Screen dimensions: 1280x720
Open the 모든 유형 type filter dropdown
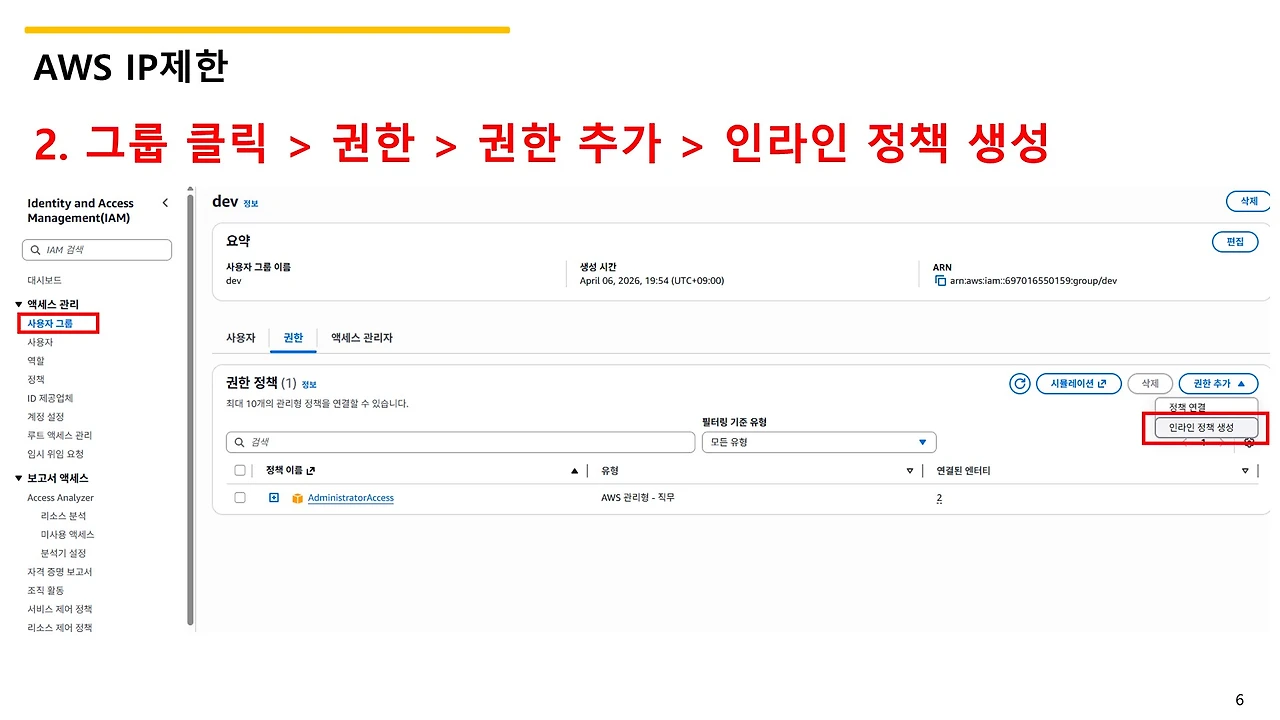pos(818,441)
